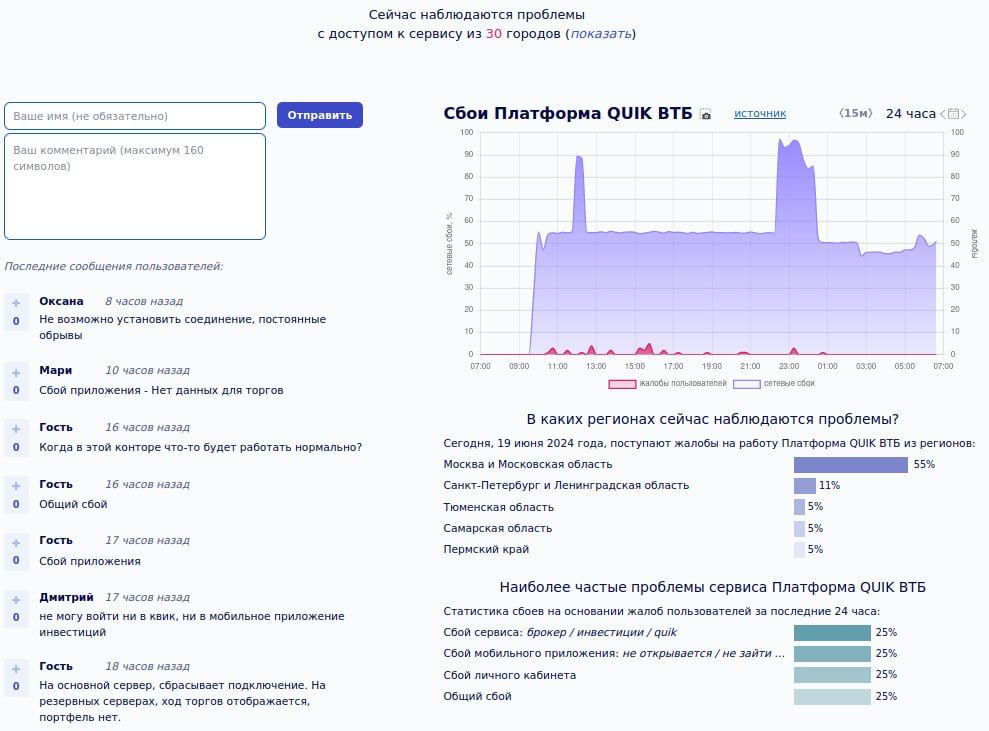Click the '18 часов назад' timestamp
The width and height of the screenshot is (989, 731).
click(148, 666)
